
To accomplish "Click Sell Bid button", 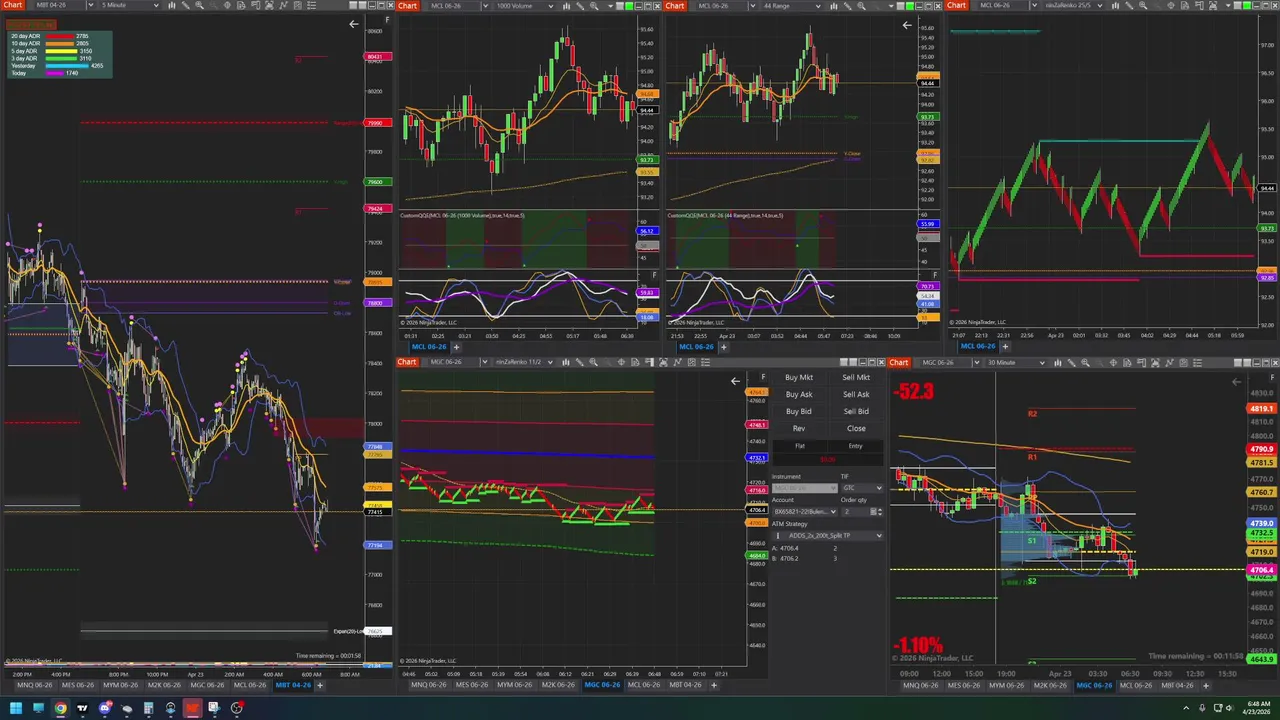I will [856, 411].
